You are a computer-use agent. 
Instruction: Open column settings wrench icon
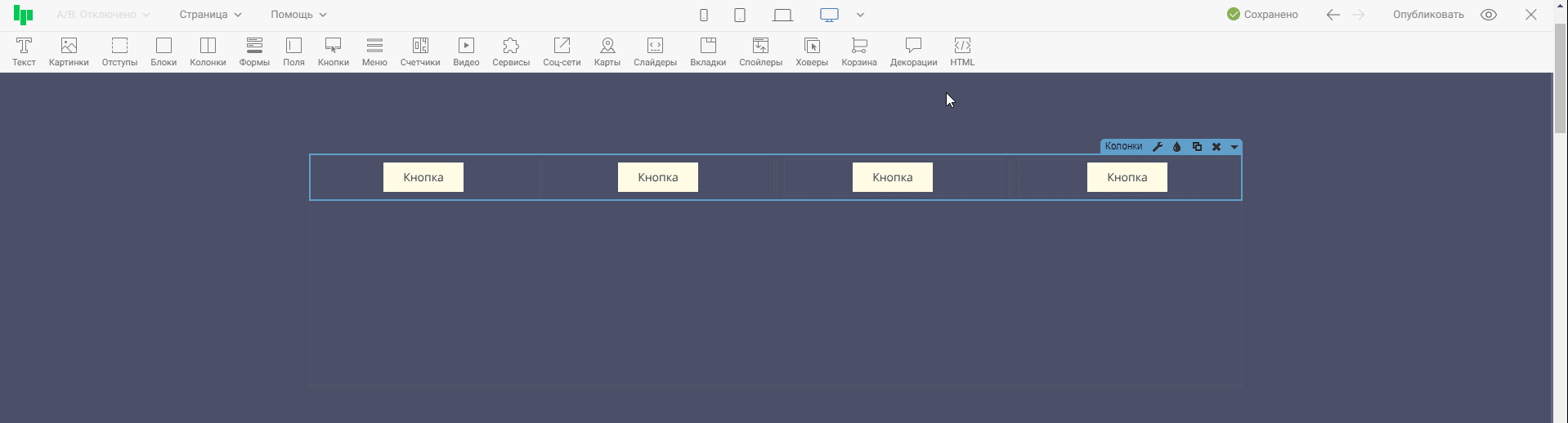click(x=1158, y=147)
